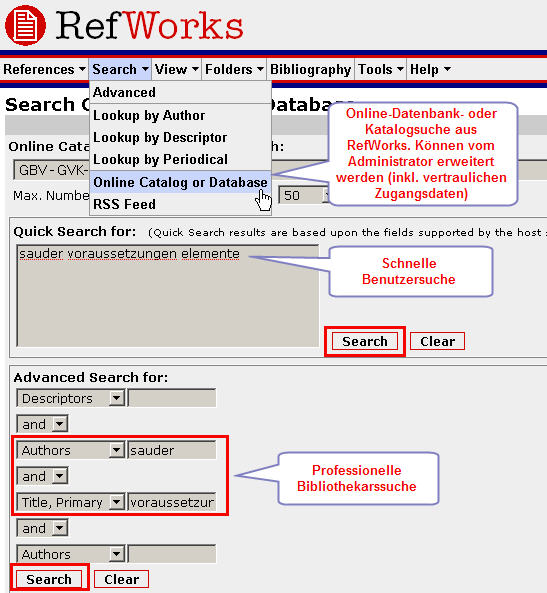Open the GBV - GVK catalog dropdown
The image size is (547, 593).
(51, 170)
